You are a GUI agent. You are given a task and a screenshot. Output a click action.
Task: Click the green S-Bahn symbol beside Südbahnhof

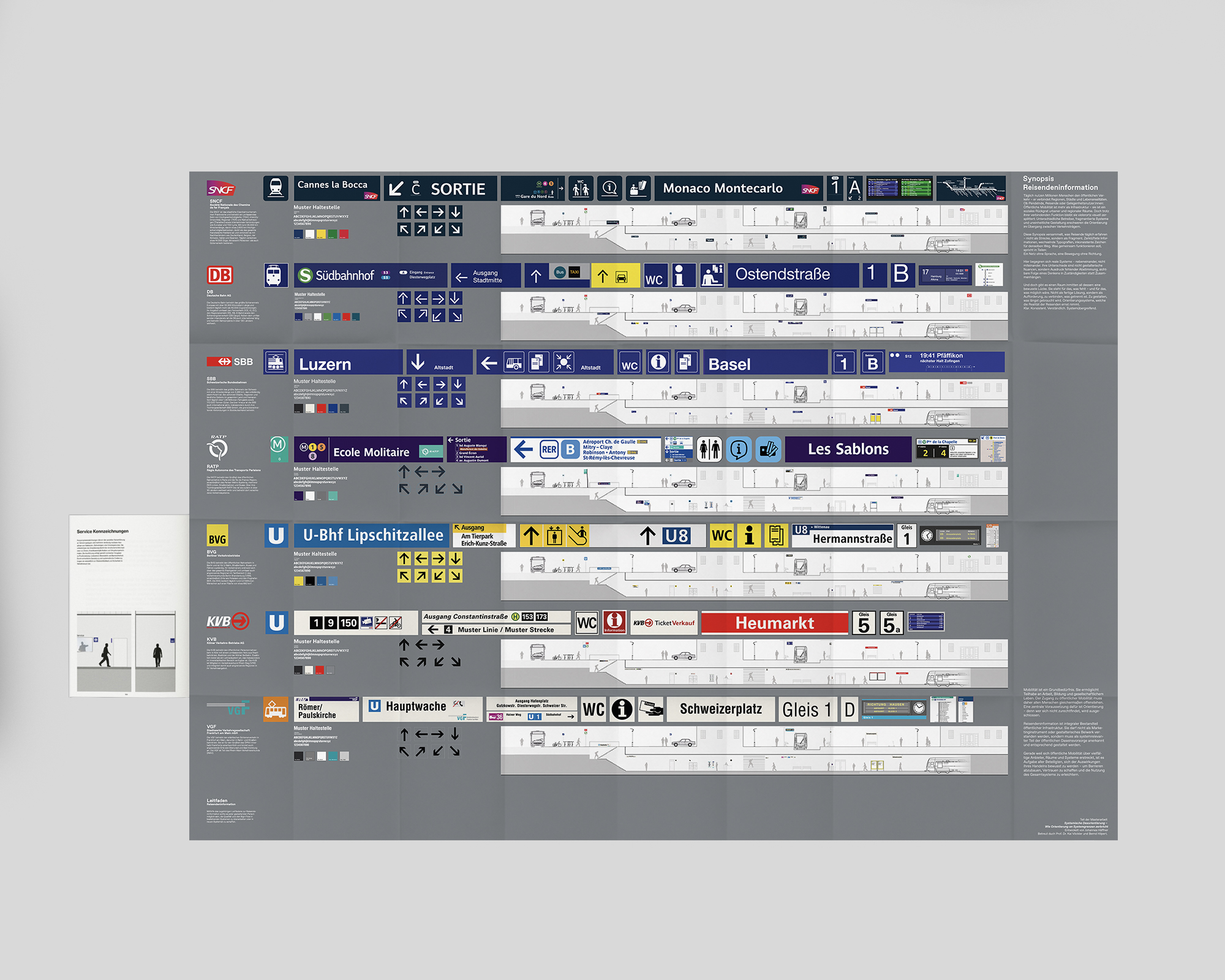coord(305,276)
